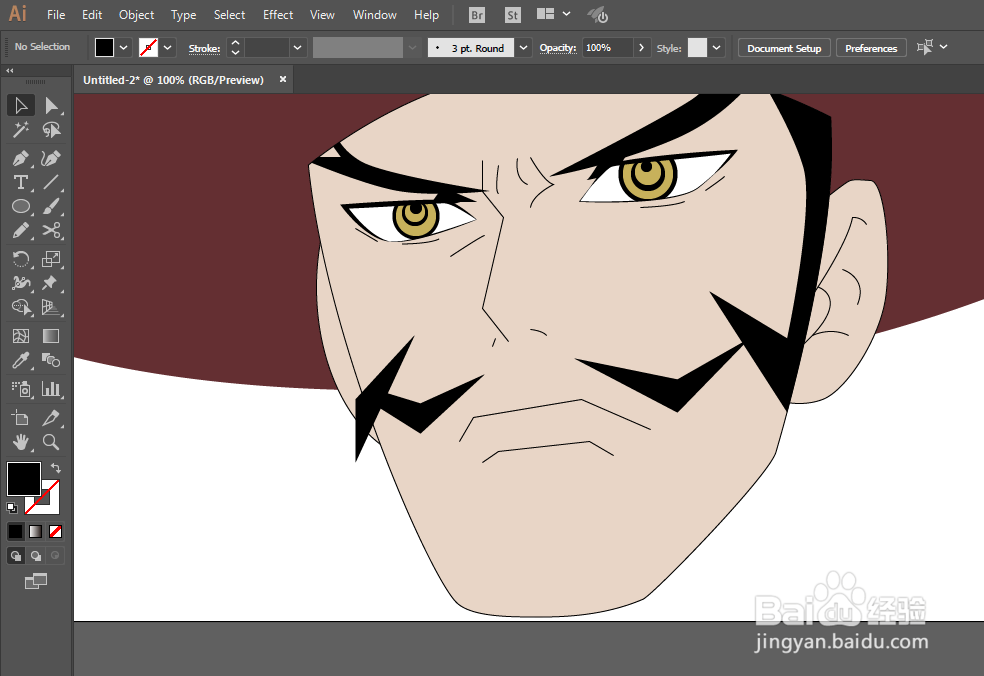Select the Paintbrush tool
This screenshot has height=676, width=984.
pyautogui.click(x=51, y=207)
